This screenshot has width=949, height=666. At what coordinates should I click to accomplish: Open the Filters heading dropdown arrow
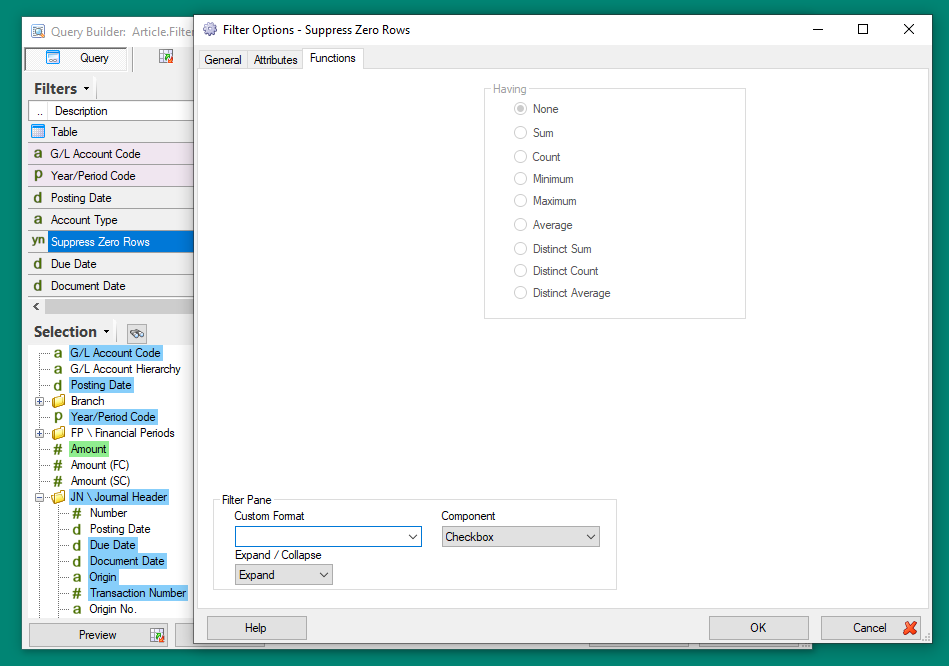click(x=87, y=89)
